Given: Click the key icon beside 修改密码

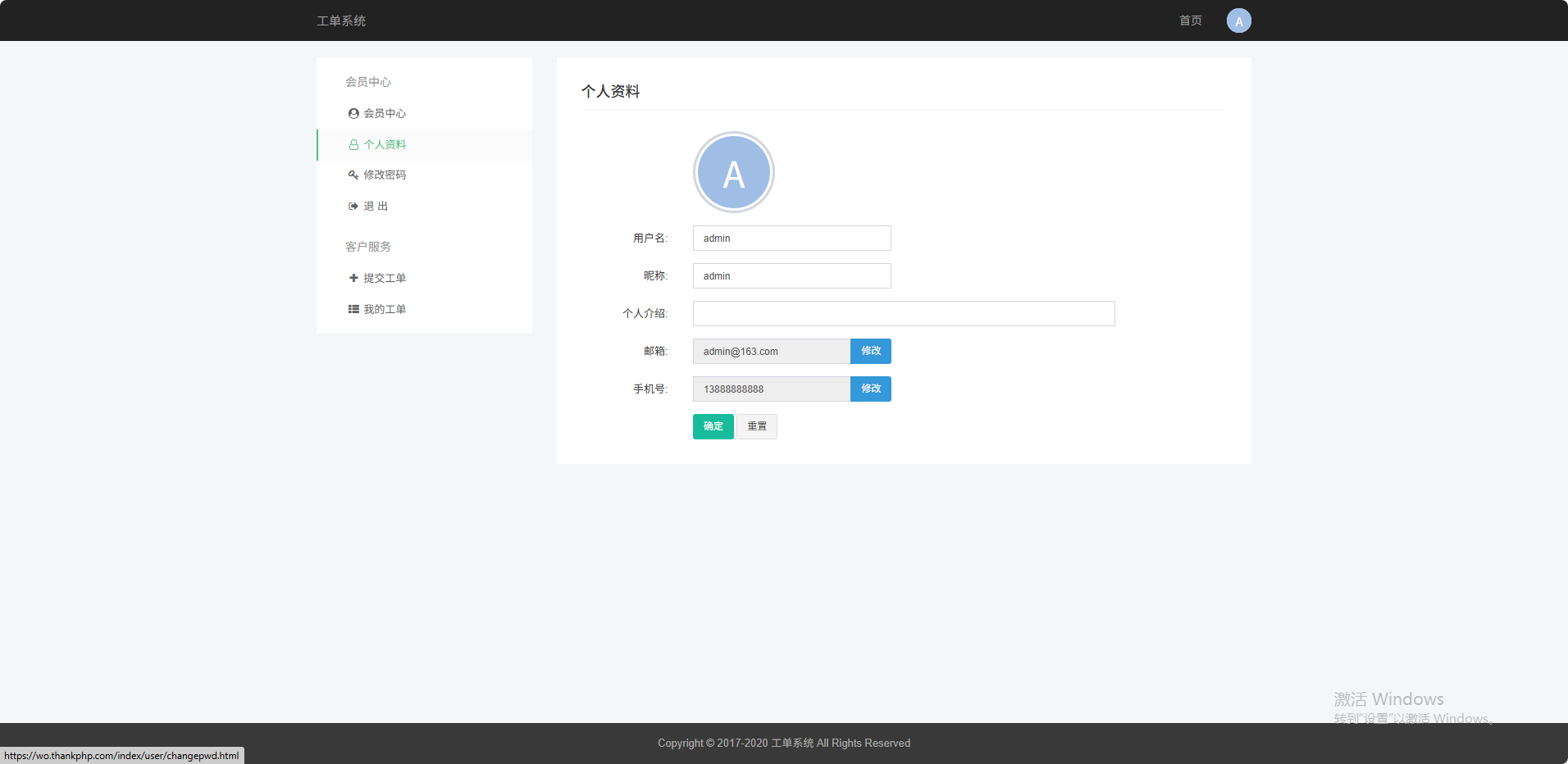Looking at the screenshot, I should [x=353, y=175].
